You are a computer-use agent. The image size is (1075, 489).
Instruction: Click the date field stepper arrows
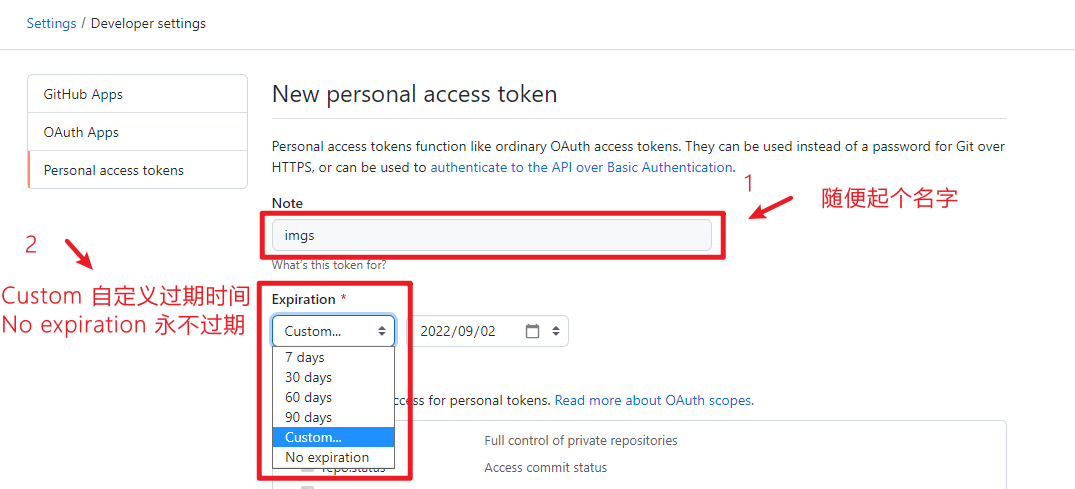pyautogui.click(x=556, y=331)
